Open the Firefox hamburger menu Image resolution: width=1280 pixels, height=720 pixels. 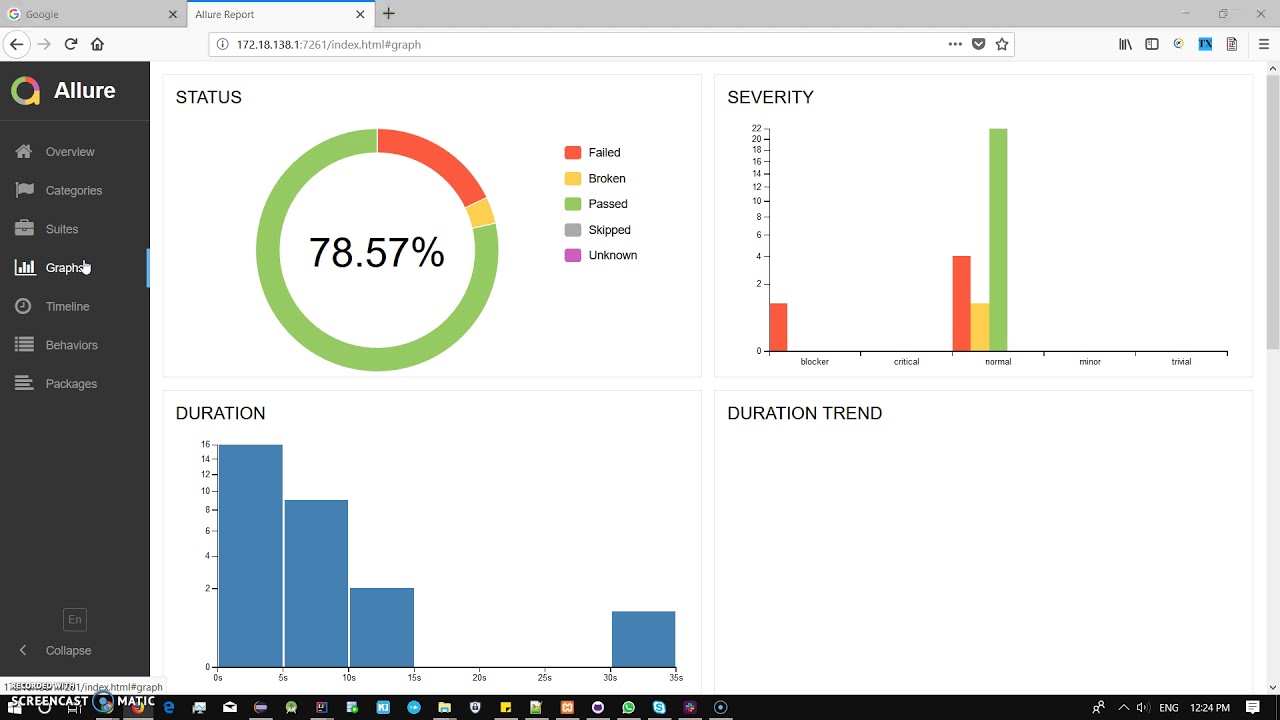(x=1264, y=44)
